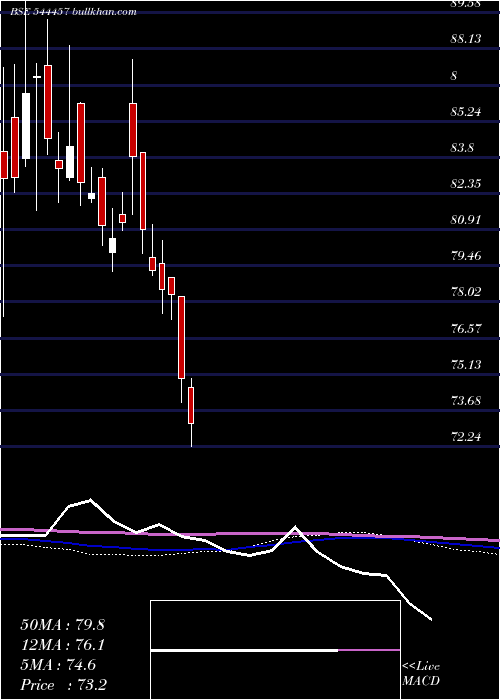Click the MACD histogram box
Image resolution: width=500 pixels, height=700 pixels.
coord(275,650)
